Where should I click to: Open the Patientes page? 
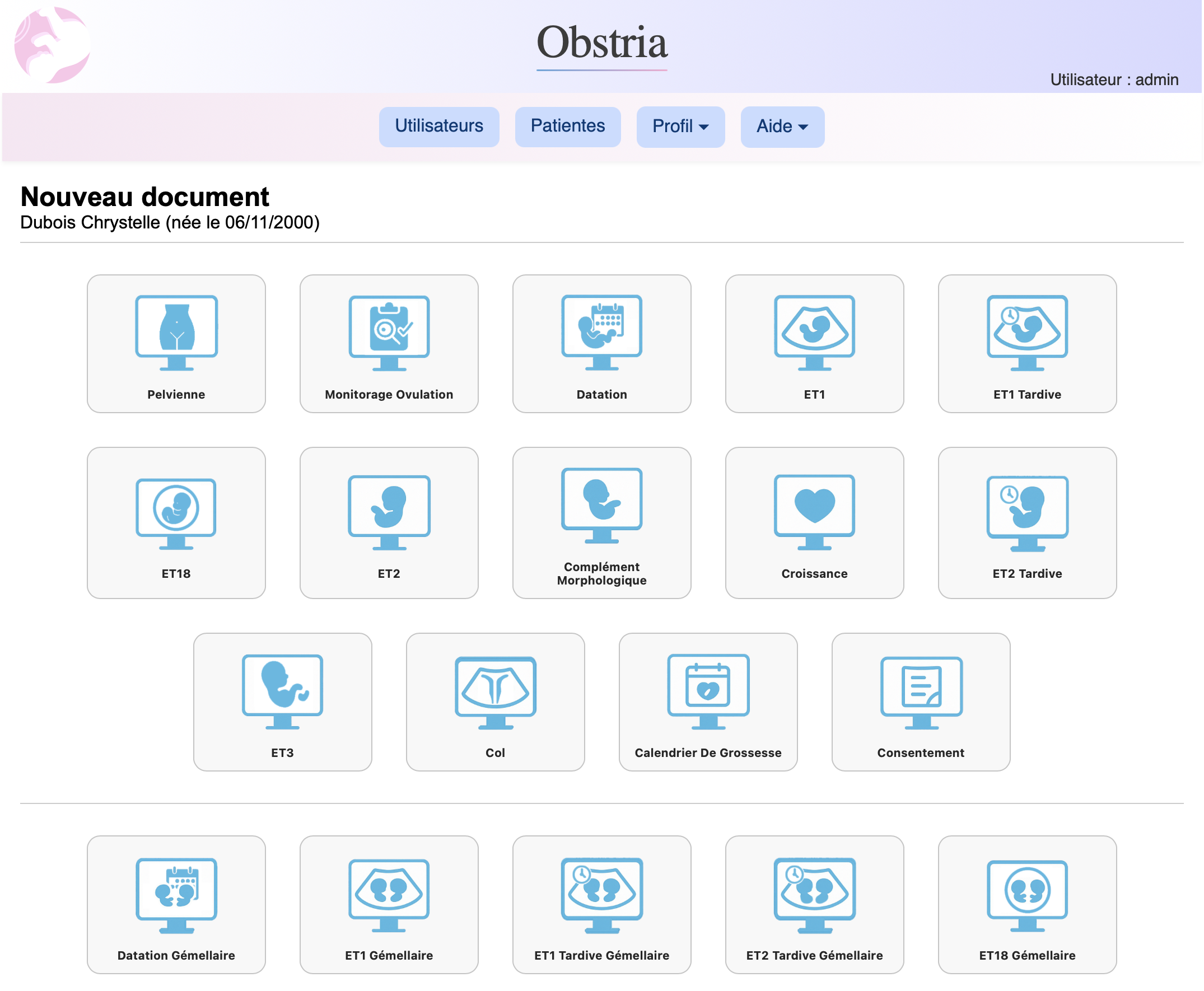(567, 126)
